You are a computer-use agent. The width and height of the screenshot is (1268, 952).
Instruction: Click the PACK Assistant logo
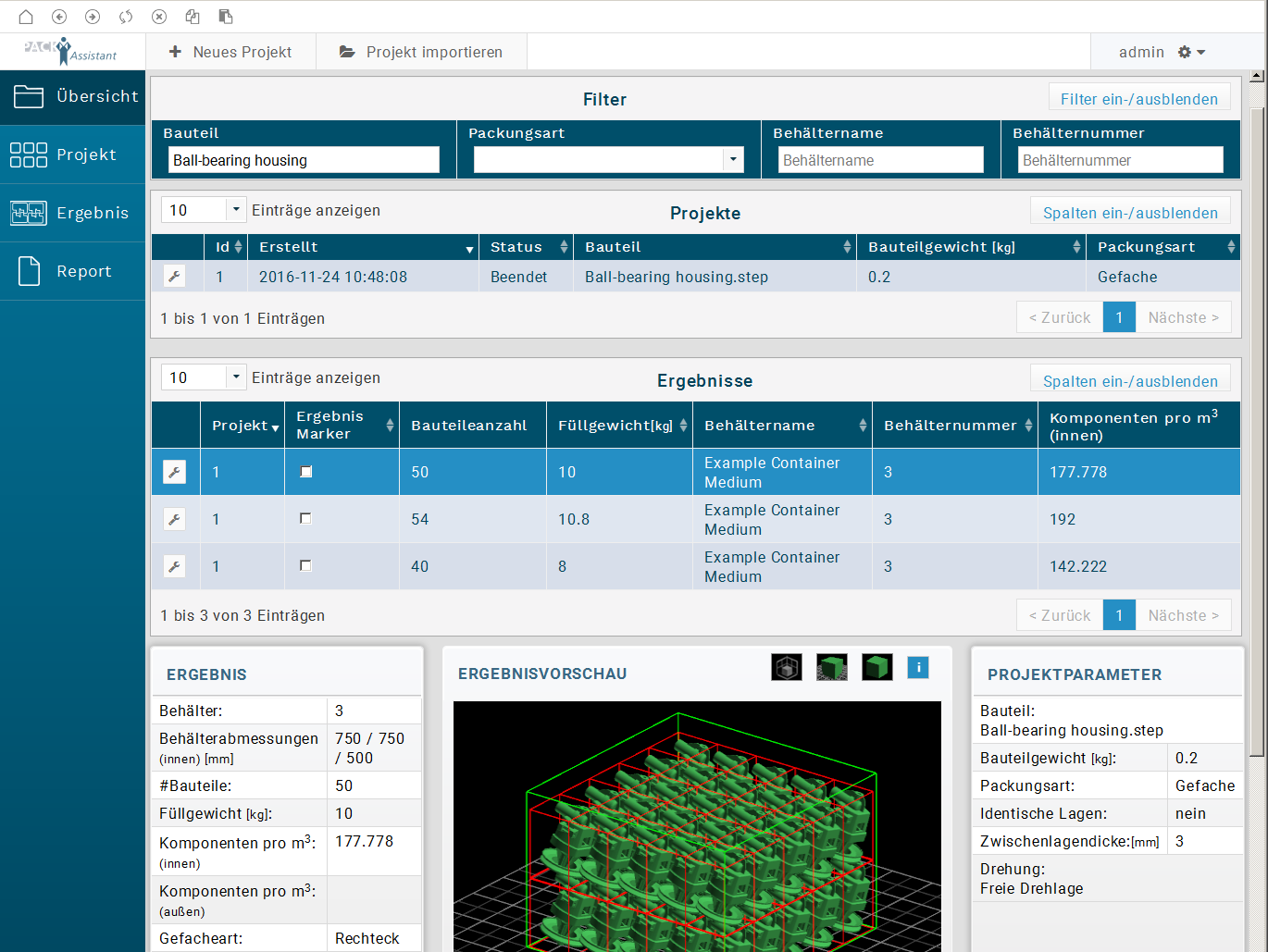click(x=72, y=51)
